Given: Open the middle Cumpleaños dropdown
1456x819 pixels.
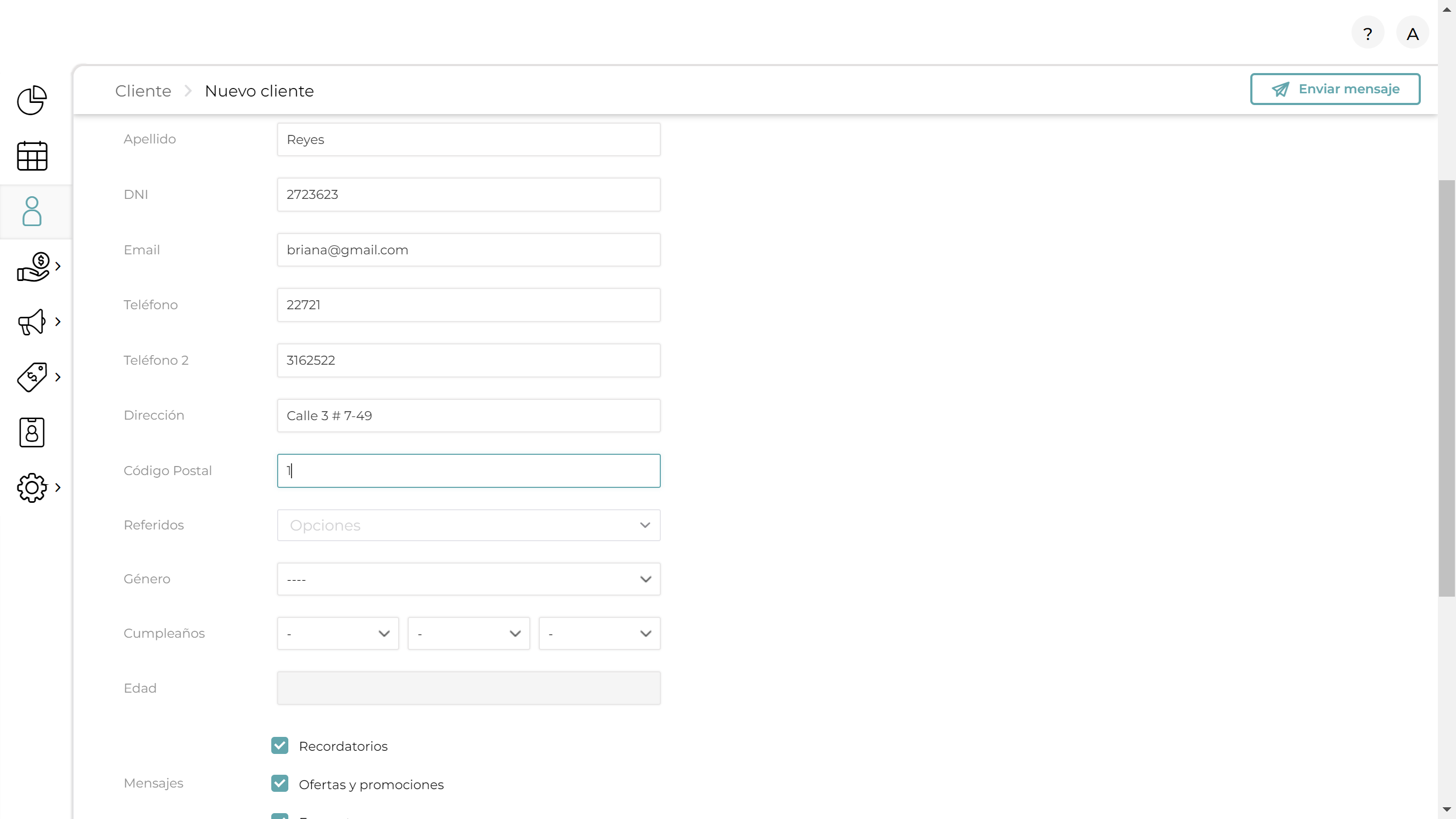Looking at the screenshot, I should tap(468, 633).
